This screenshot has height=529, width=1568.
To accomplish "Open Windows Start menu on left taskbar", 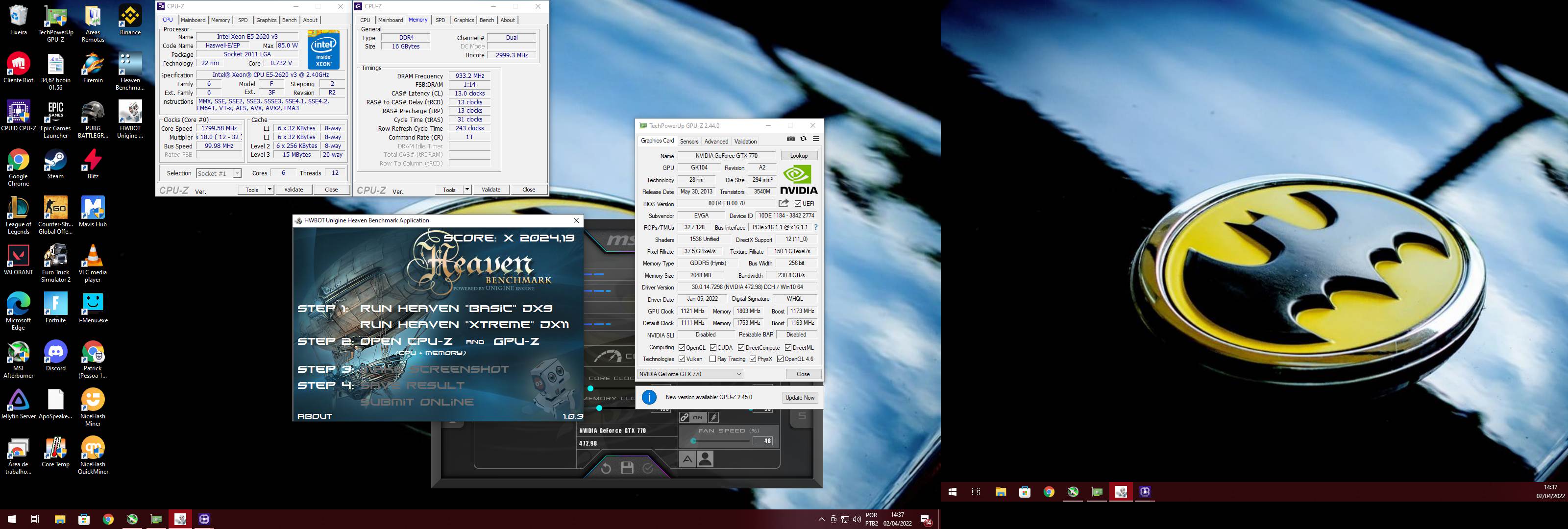I will pyautogui.click(x=11, y=519).
